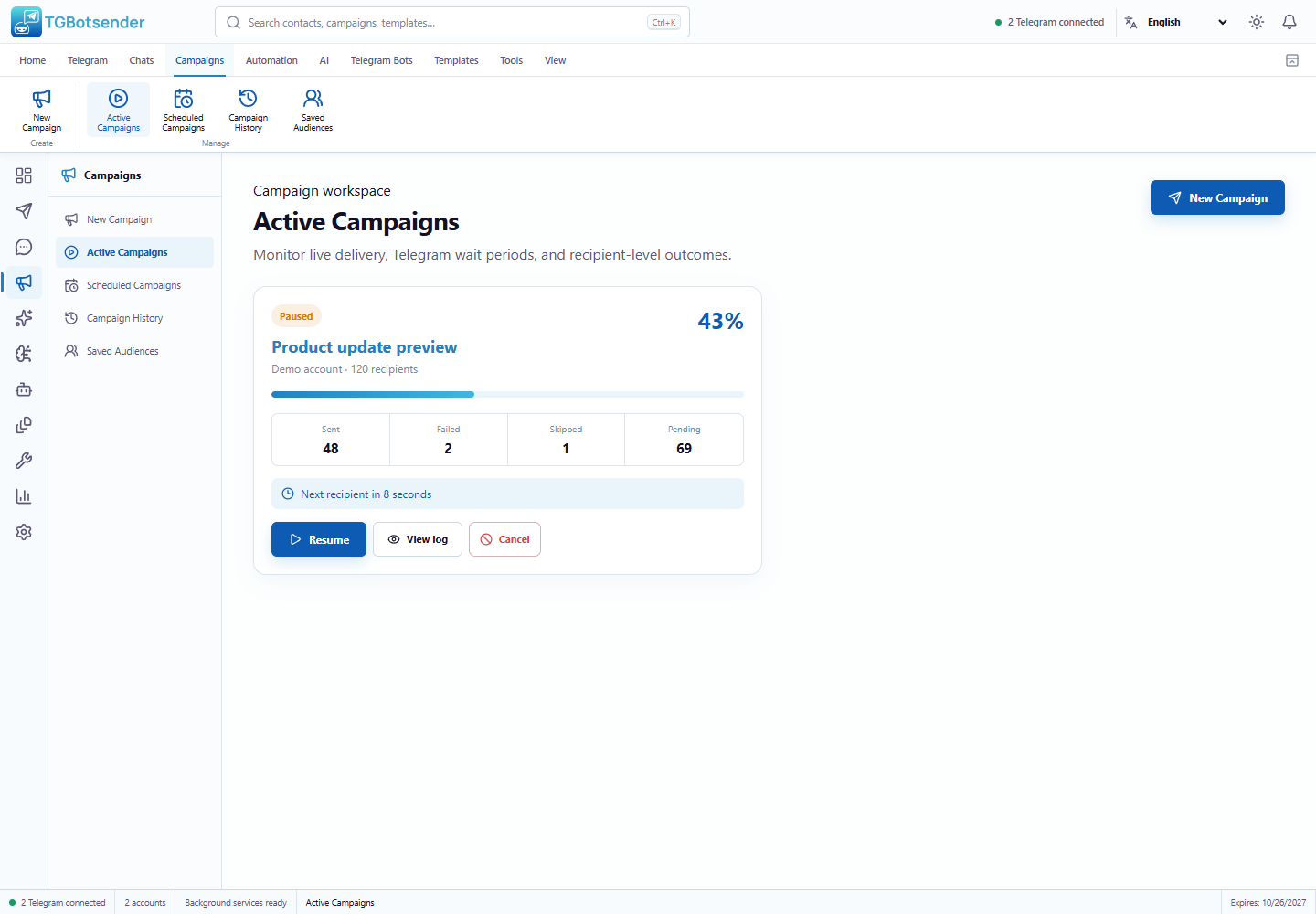Open the Home menu tab
Screen dimensions: 1316x914
pyautogui.click(x=32, y=60)
